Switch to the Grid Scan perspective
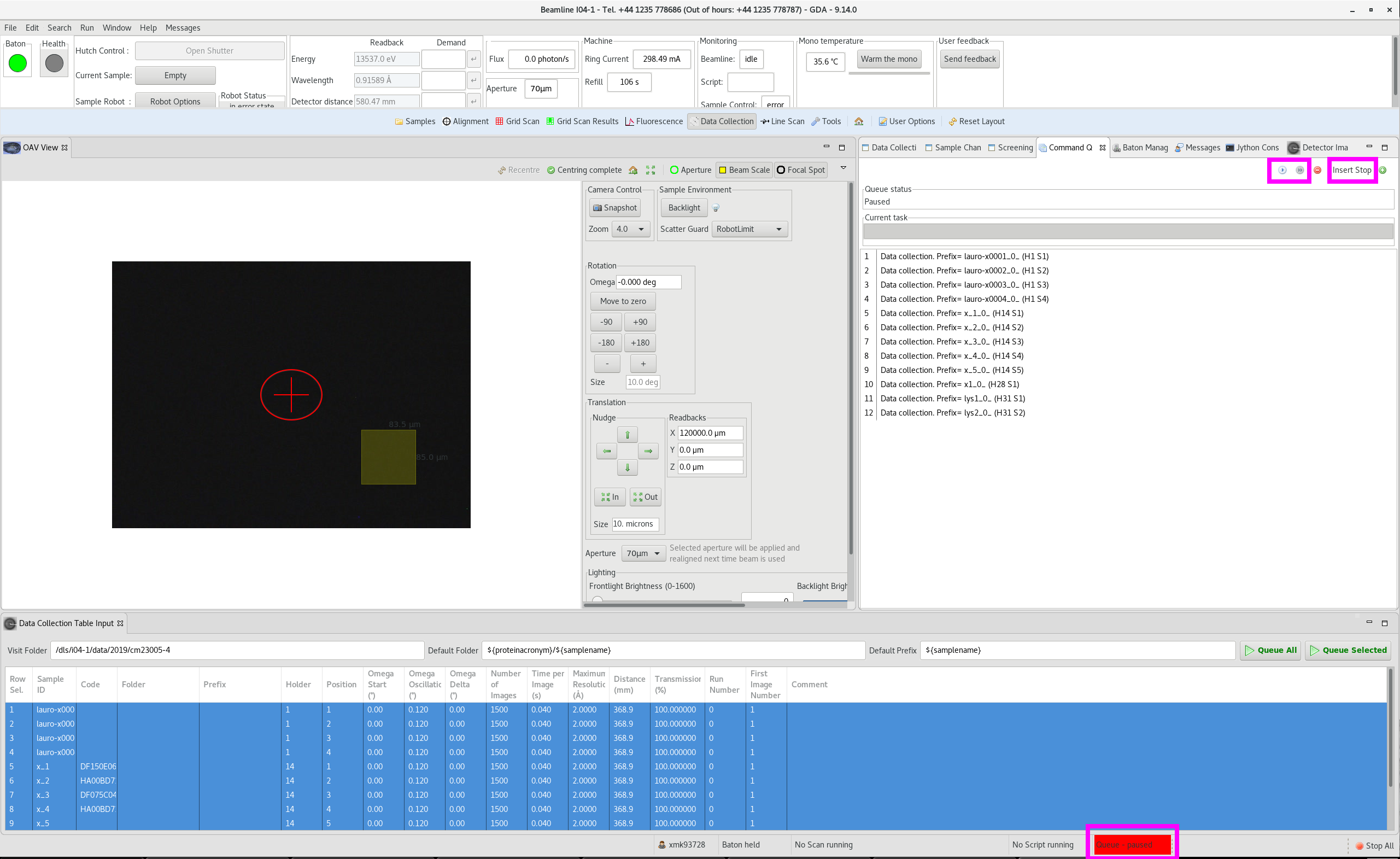The width and height of the screenshot is (1400, 859). coord(517,121)
